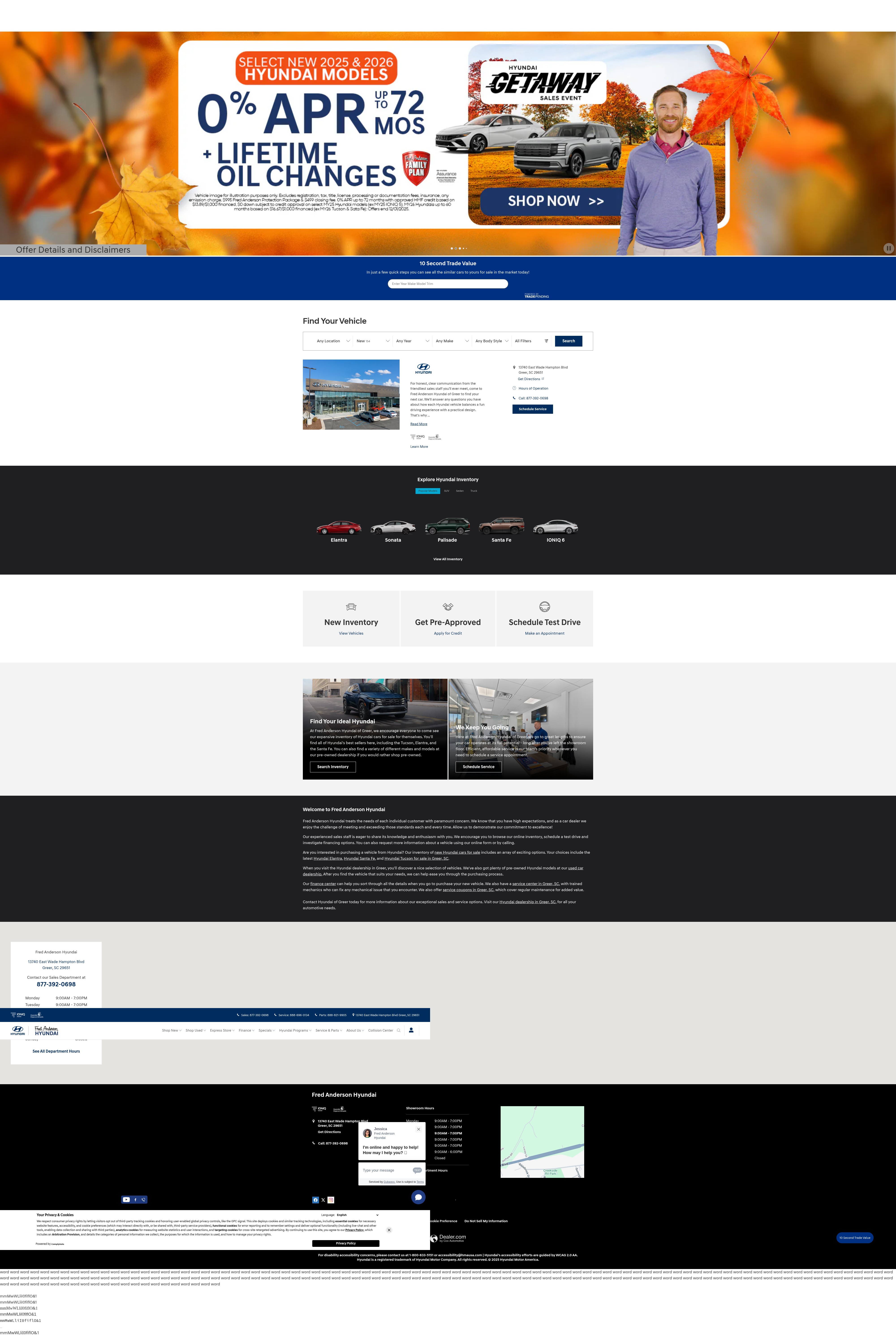This screenshot has width=896, height=1336.
Task: Click the Dealer.com logo in footer
Action: [x=448, y=1238]
